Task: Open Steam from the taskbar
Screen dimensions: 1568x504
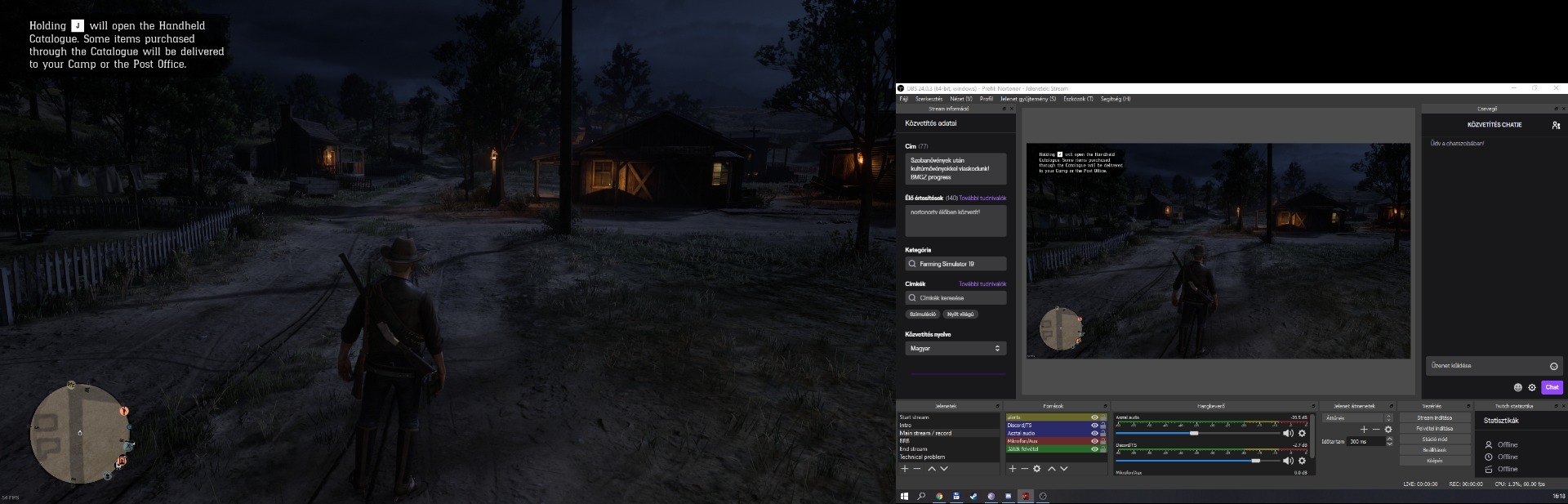Action: point(973,496)
